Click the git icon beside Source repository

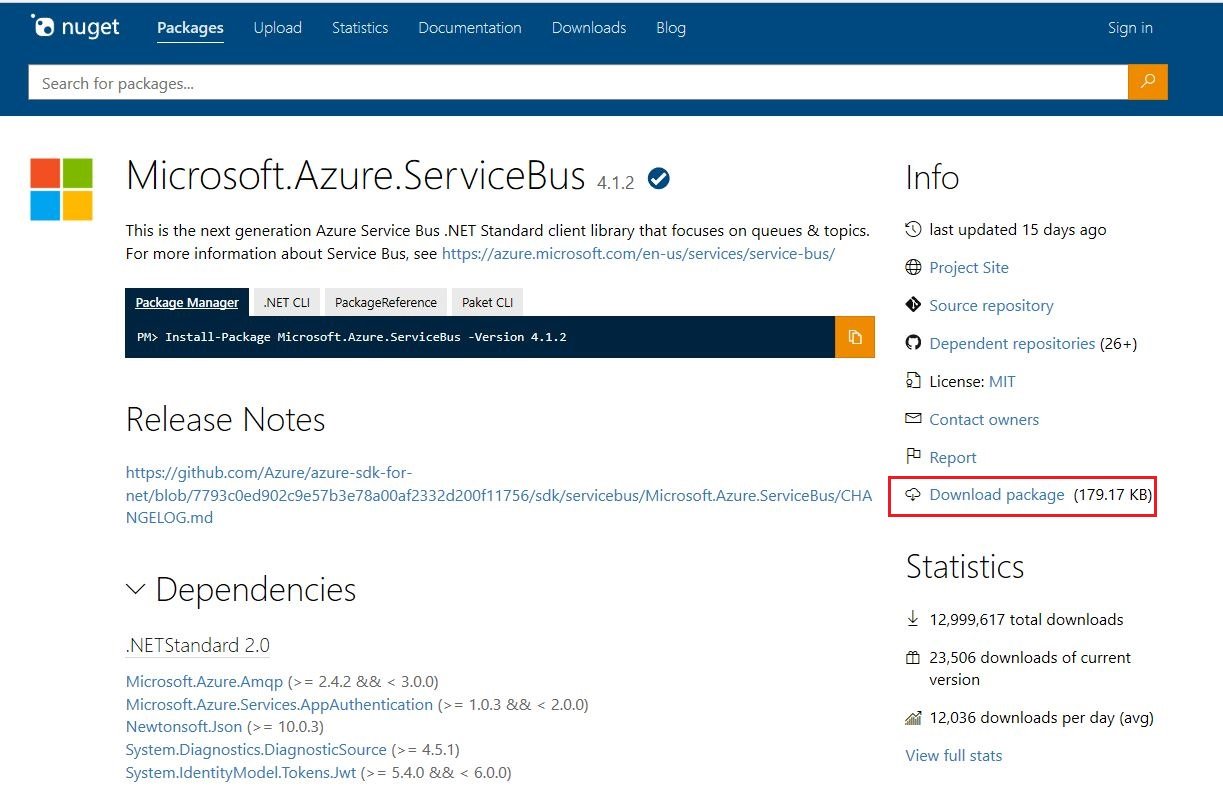pos(913,305)
